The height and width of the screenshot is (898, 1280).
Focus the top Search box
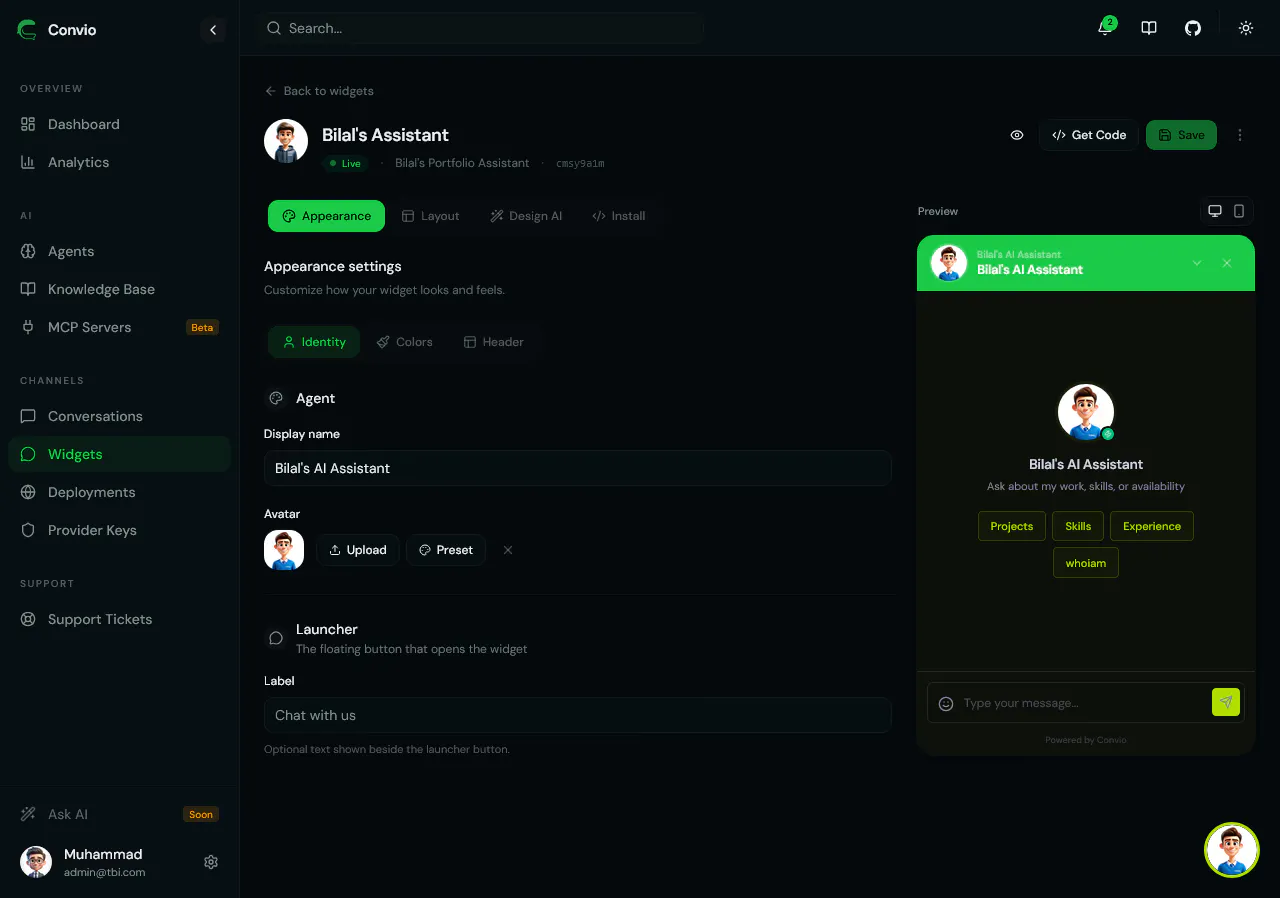[480, 28]
